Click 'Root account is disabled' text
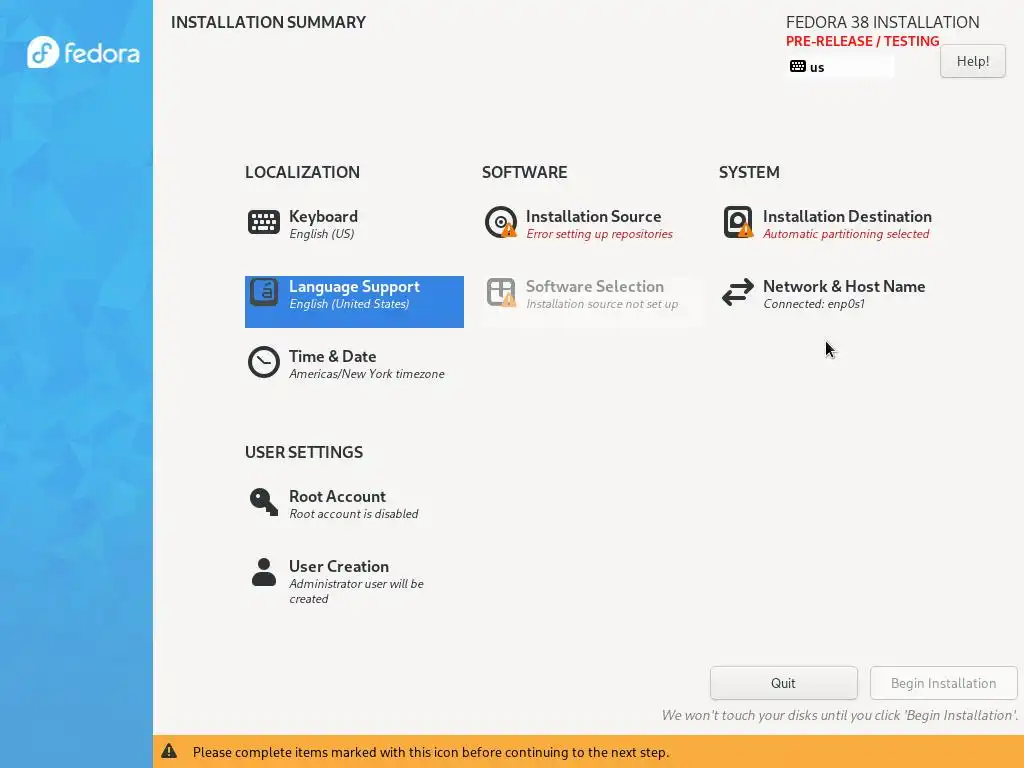The width and height of the screenshot is (1024, 768). 353,513
